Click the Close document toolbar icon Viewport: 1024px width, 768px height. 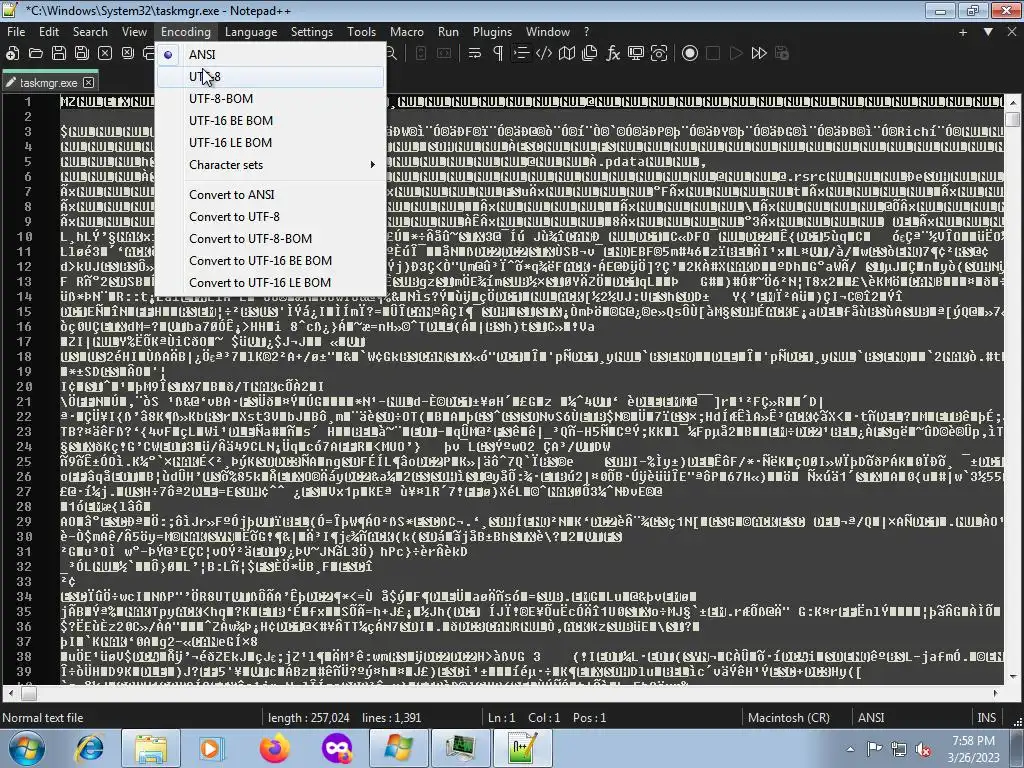(104, 54)
